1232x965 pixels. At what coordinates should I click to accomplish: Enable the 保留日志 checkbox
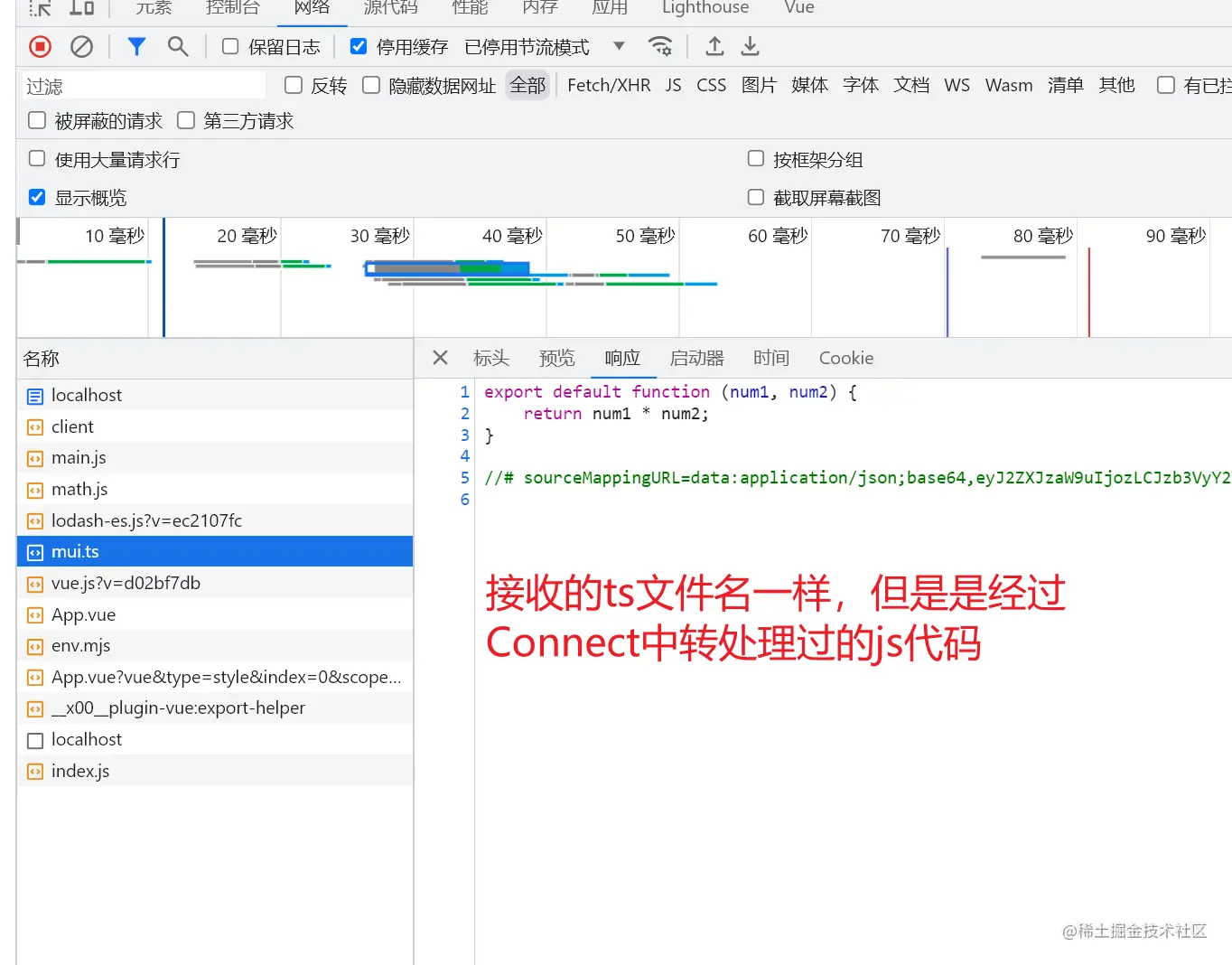point(230,46)
